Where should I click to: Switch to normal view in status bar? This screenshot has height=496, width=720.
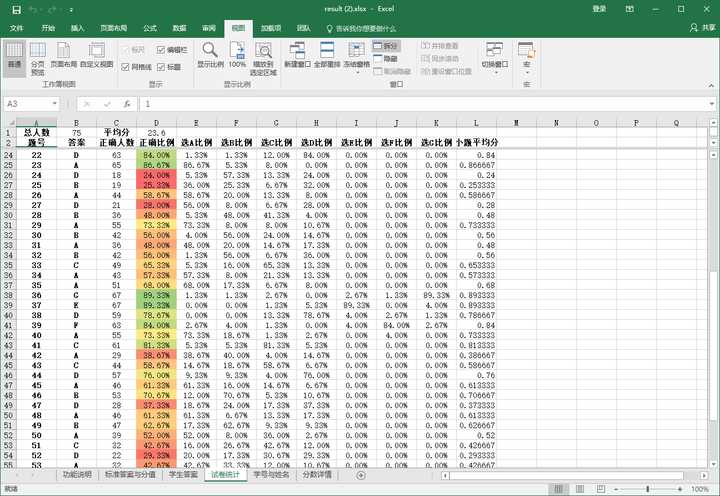558,489
